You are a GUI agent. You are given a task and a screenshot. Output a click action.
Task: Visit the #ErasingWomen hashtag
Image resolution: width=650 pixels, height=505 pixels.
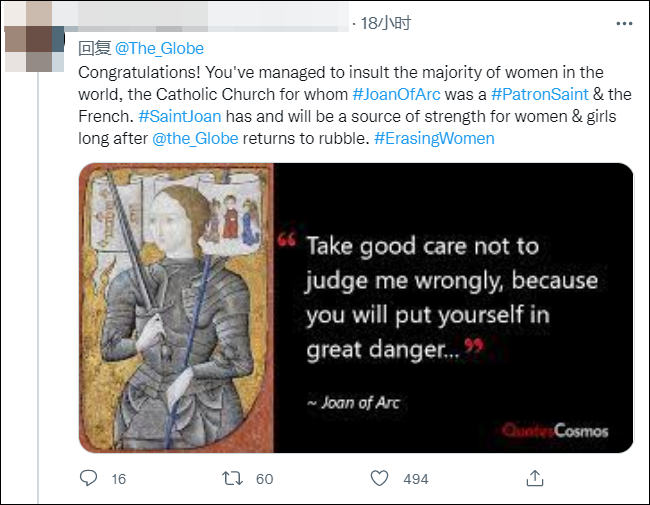(x=434, y=137)
